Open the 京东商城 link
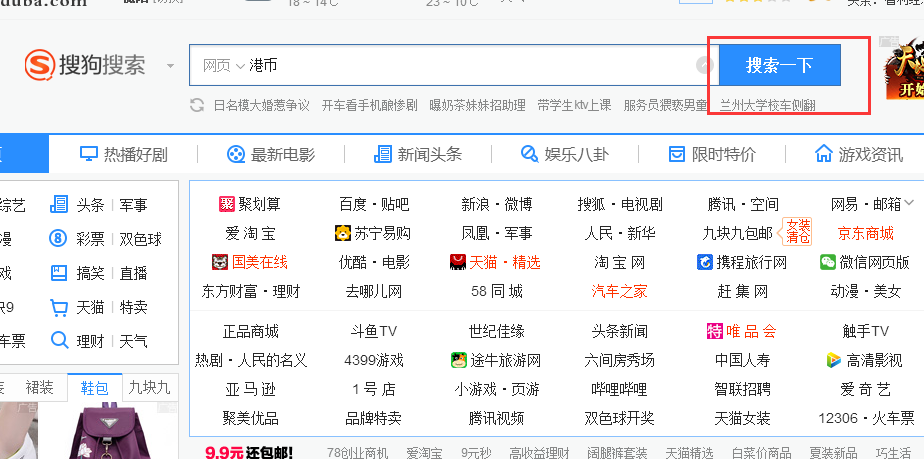 click(866, 233)
